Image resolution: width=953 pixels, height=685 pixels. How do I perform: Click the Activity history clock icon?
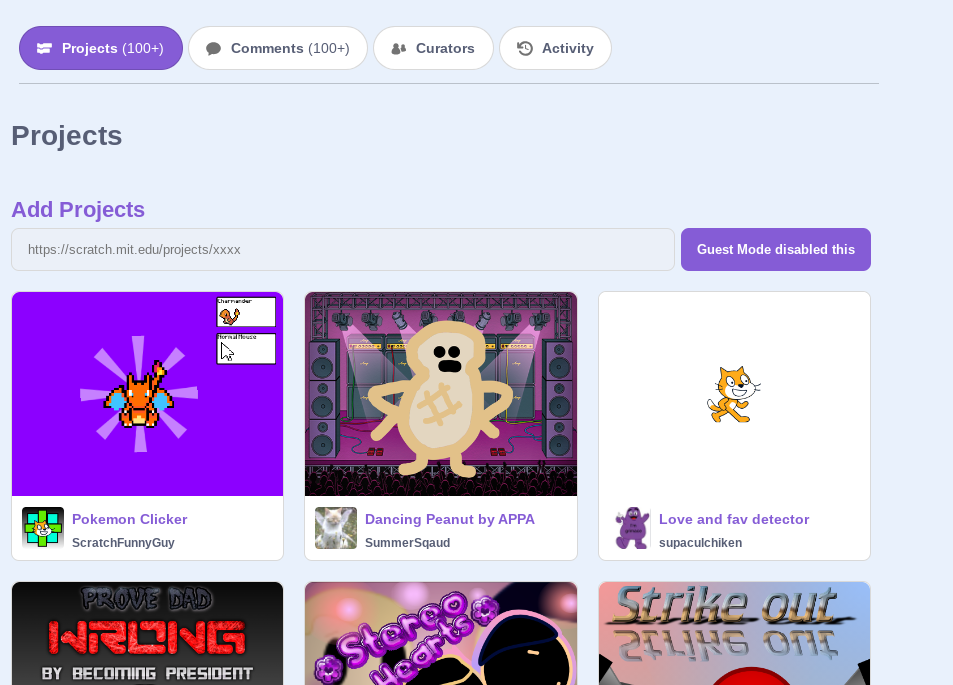[x=525, y=48]
